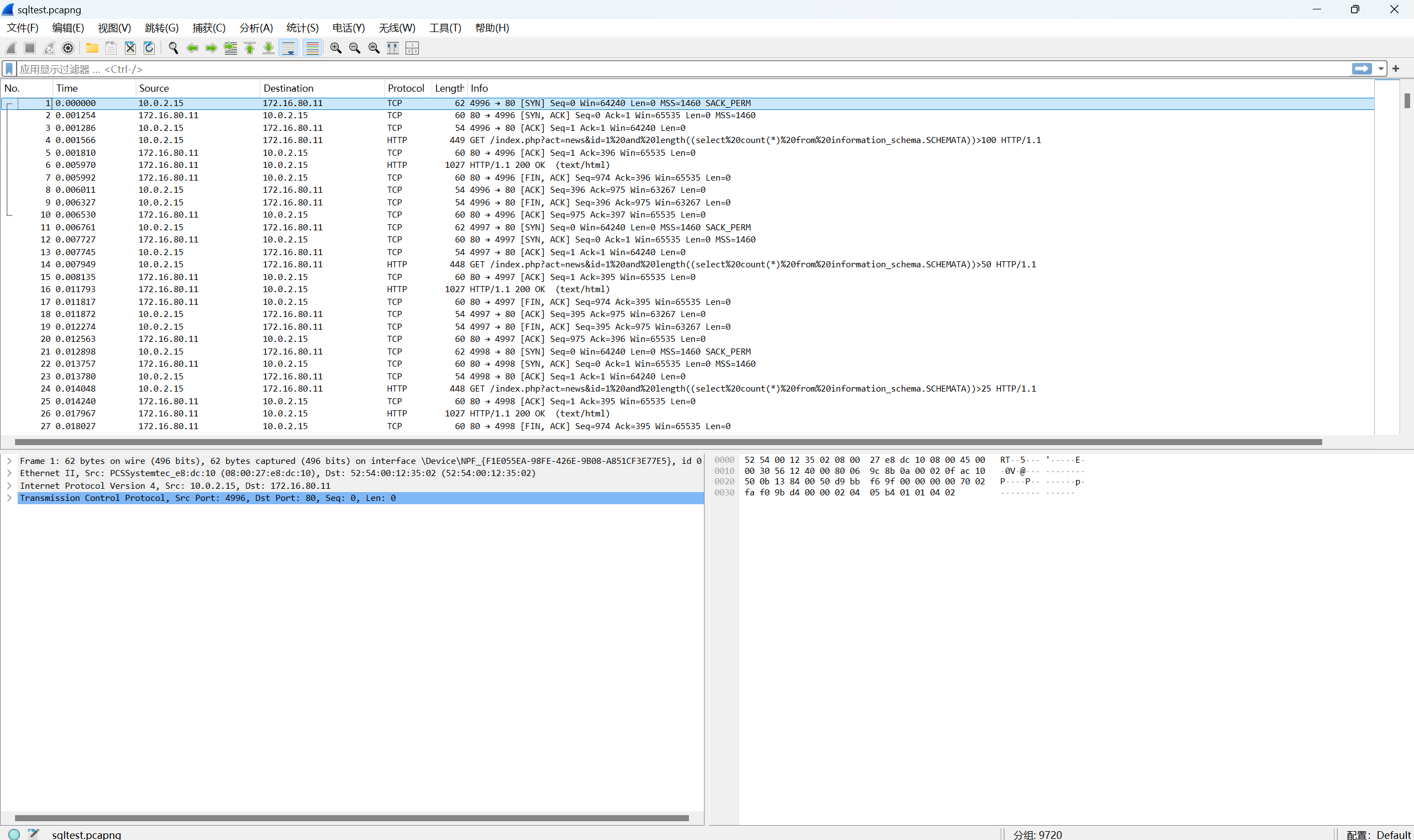1414x840 pixels.
Task: Reset the pane layout icon
Action: click(x=412, y=48)
